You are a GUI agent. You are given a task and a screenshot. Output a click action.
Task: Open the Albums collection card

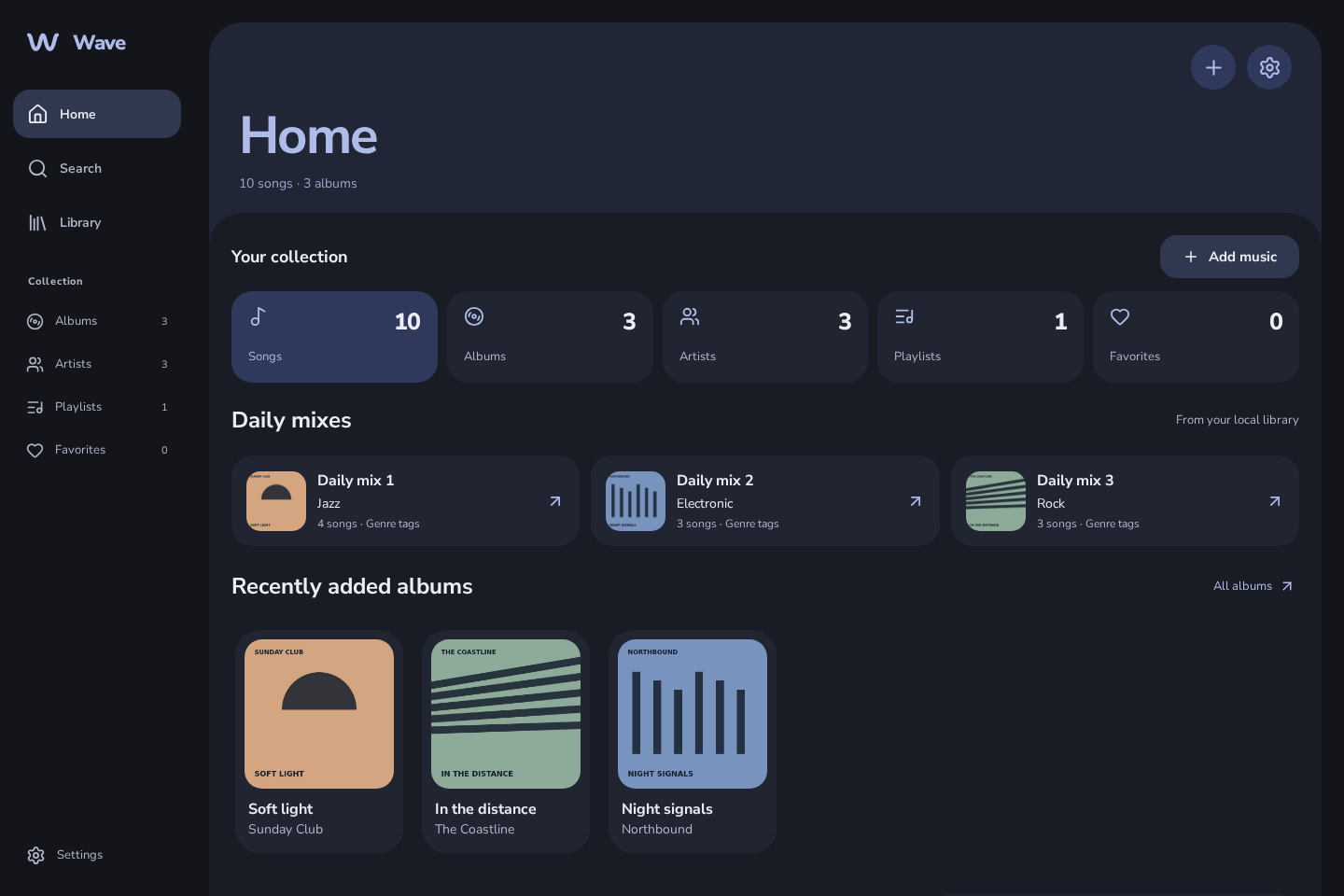click(x=550, y=337)
